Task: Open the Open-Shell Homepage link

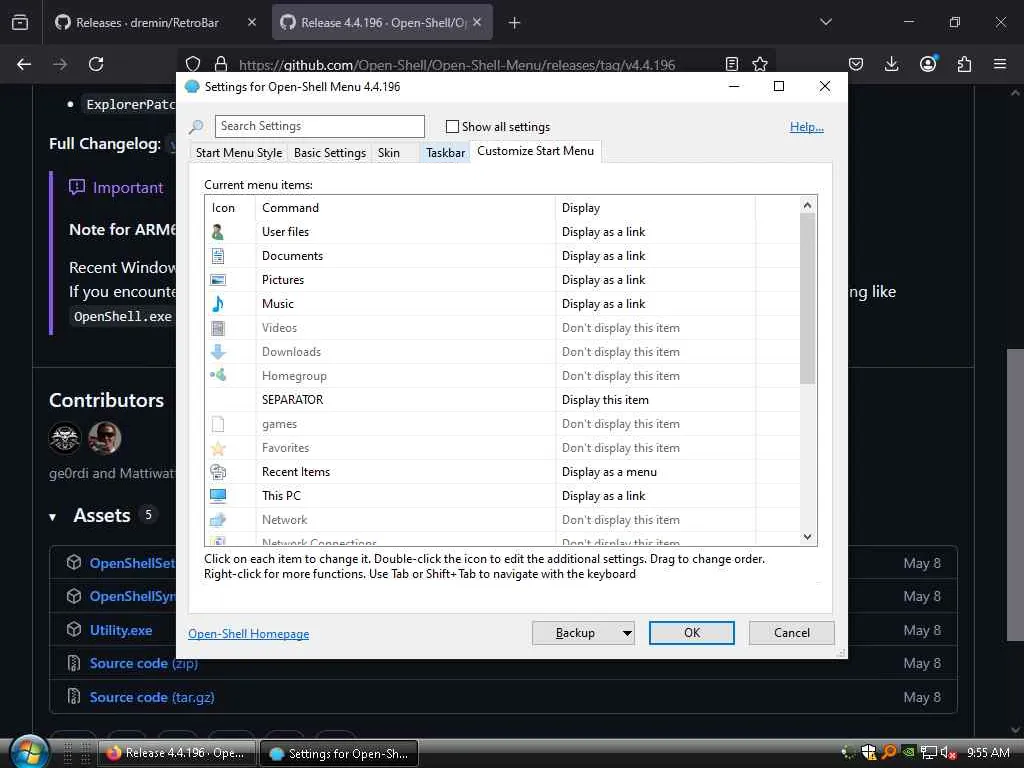Action: (249, 633)
